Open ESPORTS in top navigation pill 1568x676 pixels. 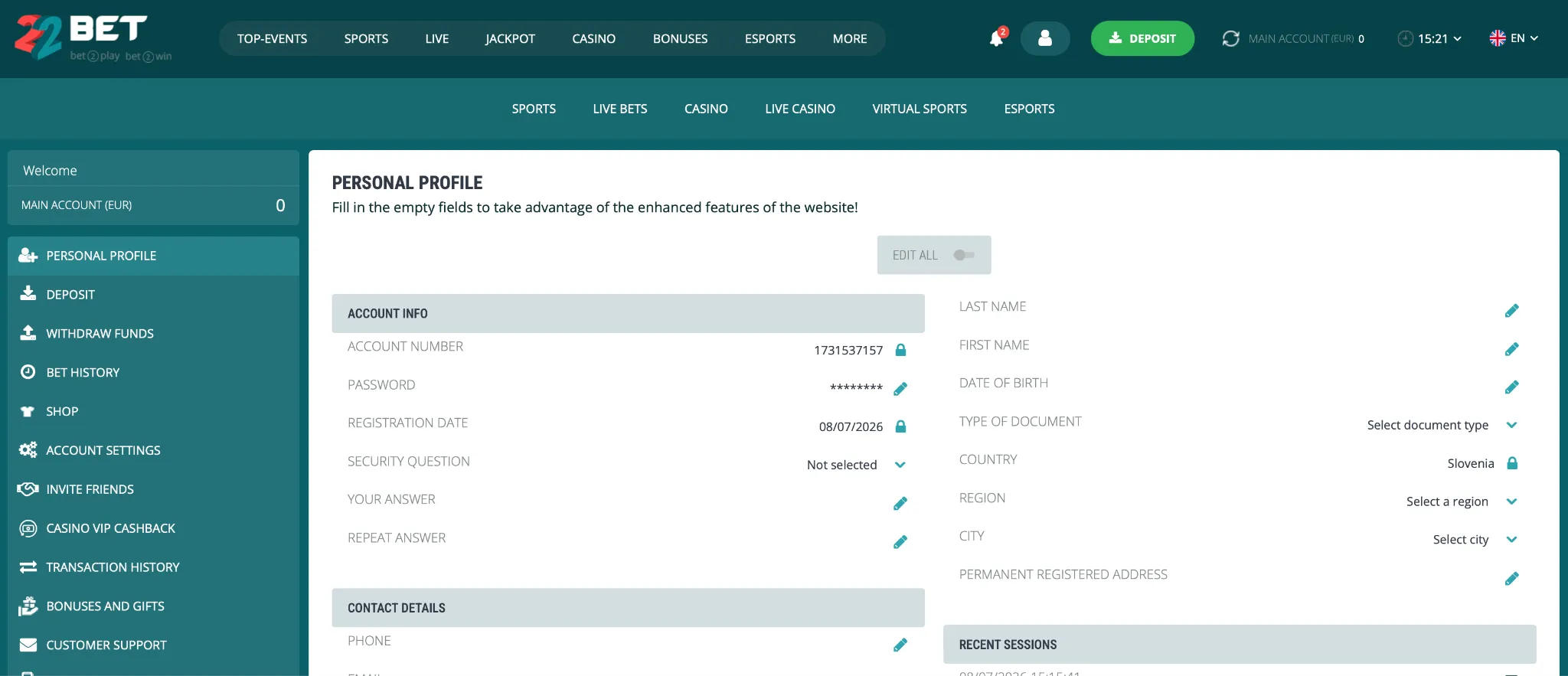(x=770, y=38)
